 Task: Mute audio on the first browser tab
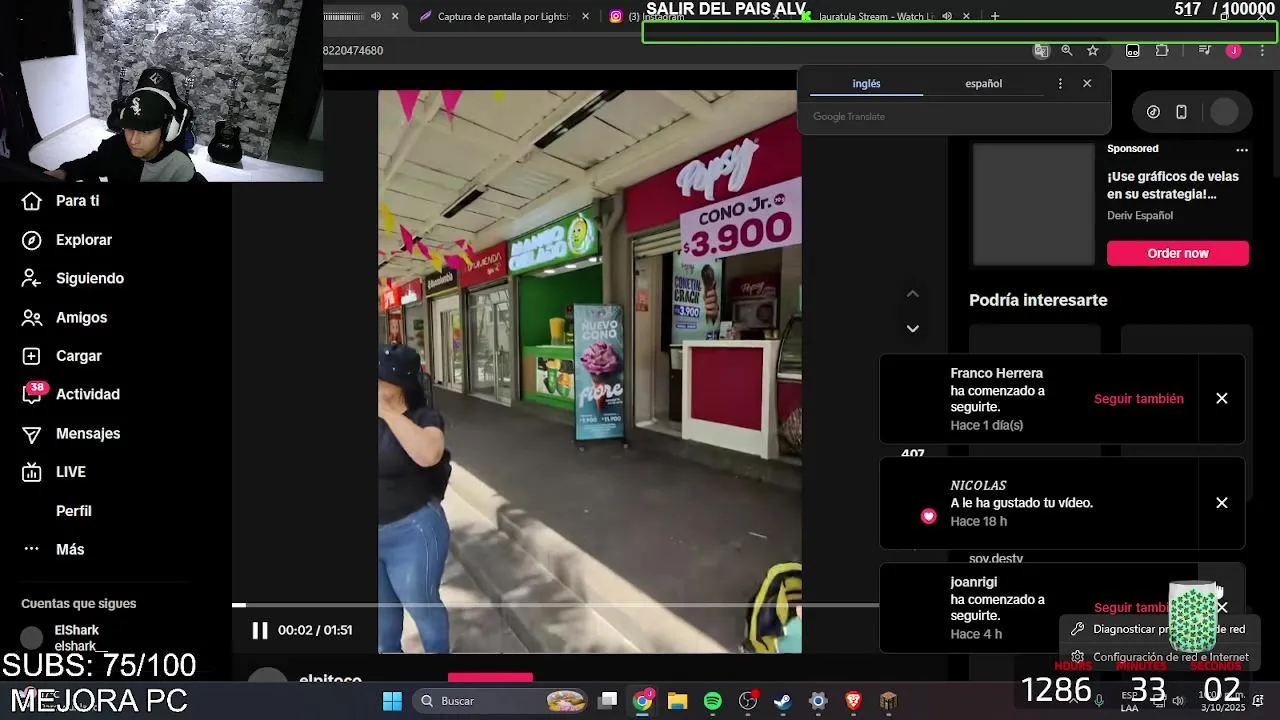pos(376,17)
